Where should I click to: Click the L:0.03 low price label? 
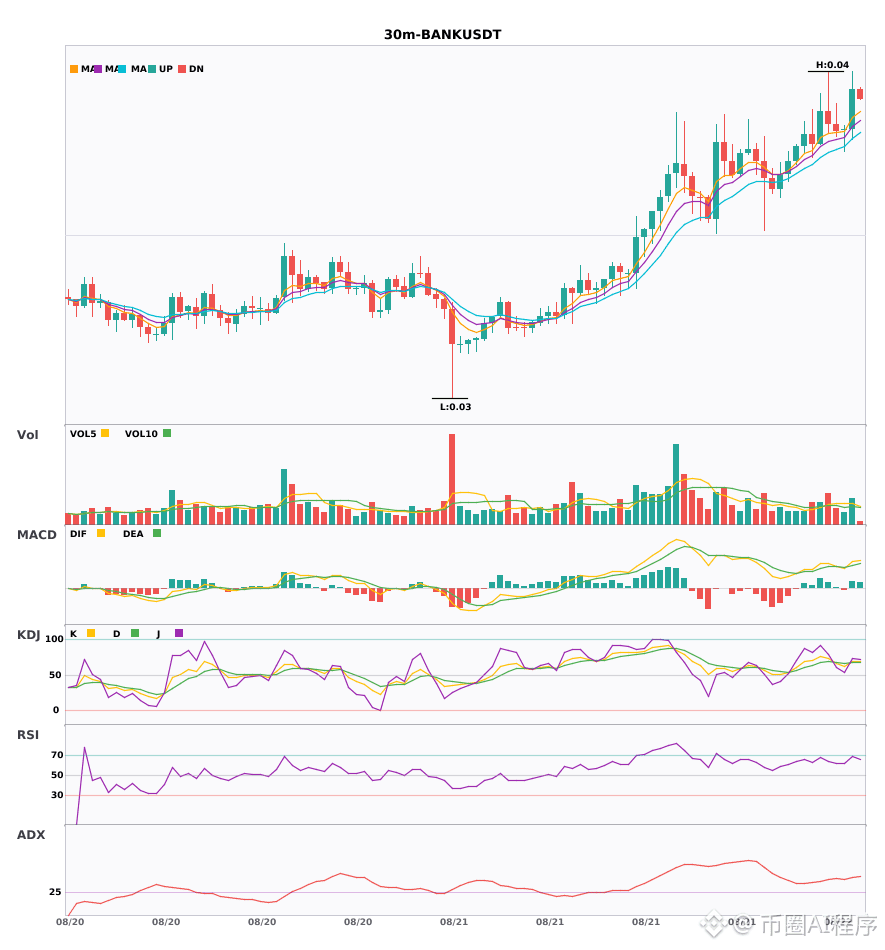[456, 407]
